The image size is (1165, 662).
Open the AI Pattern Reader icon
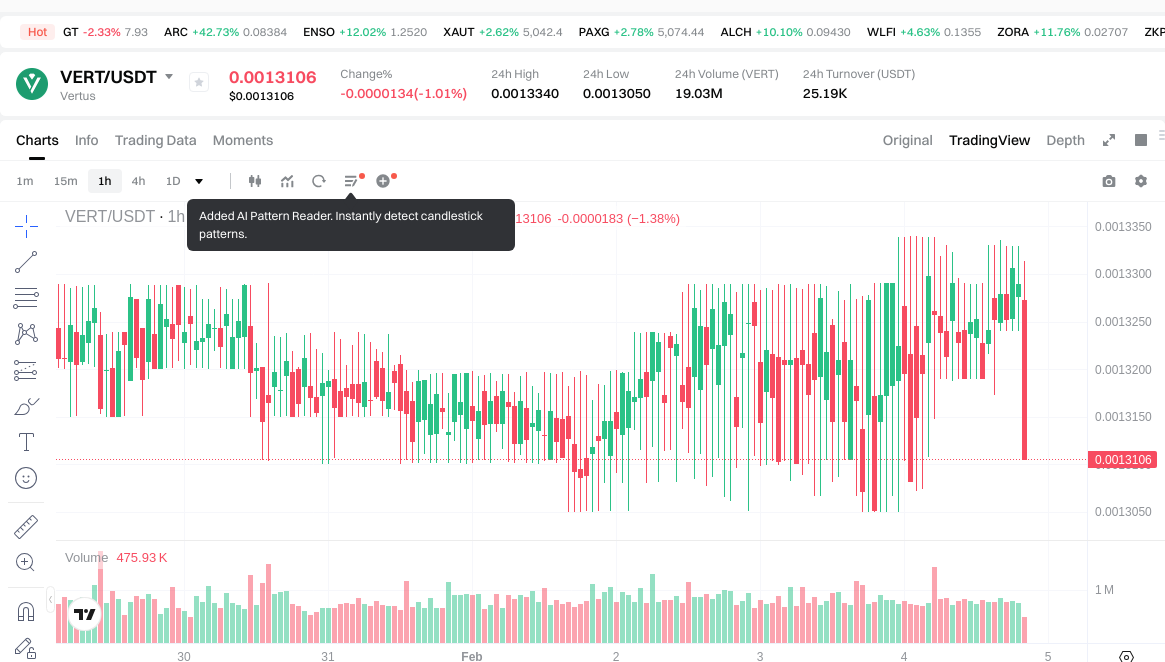coord(351,181)
